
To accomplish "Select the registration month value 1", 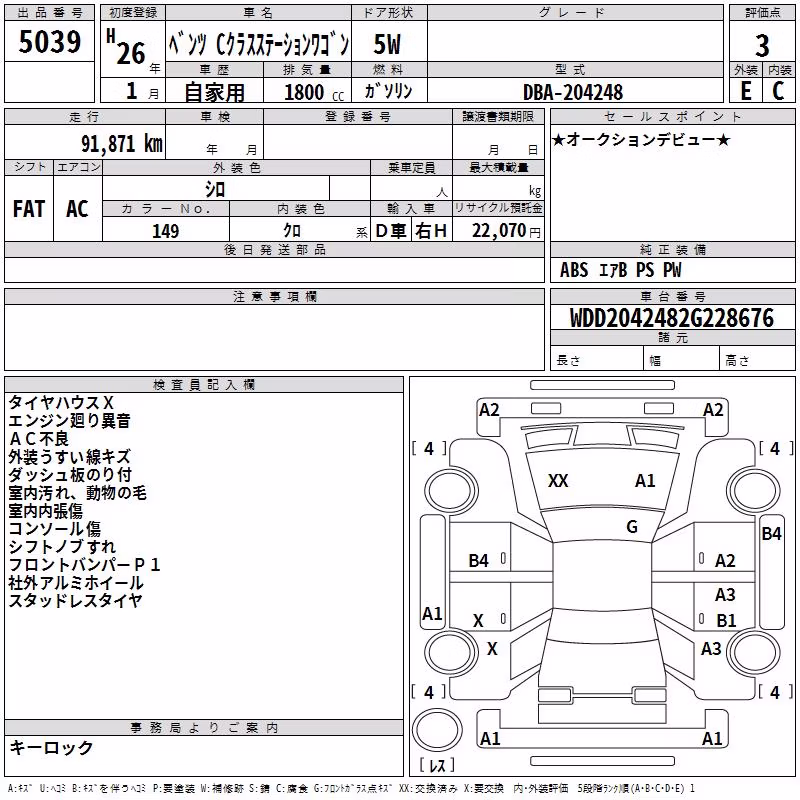I will (132, 91).
